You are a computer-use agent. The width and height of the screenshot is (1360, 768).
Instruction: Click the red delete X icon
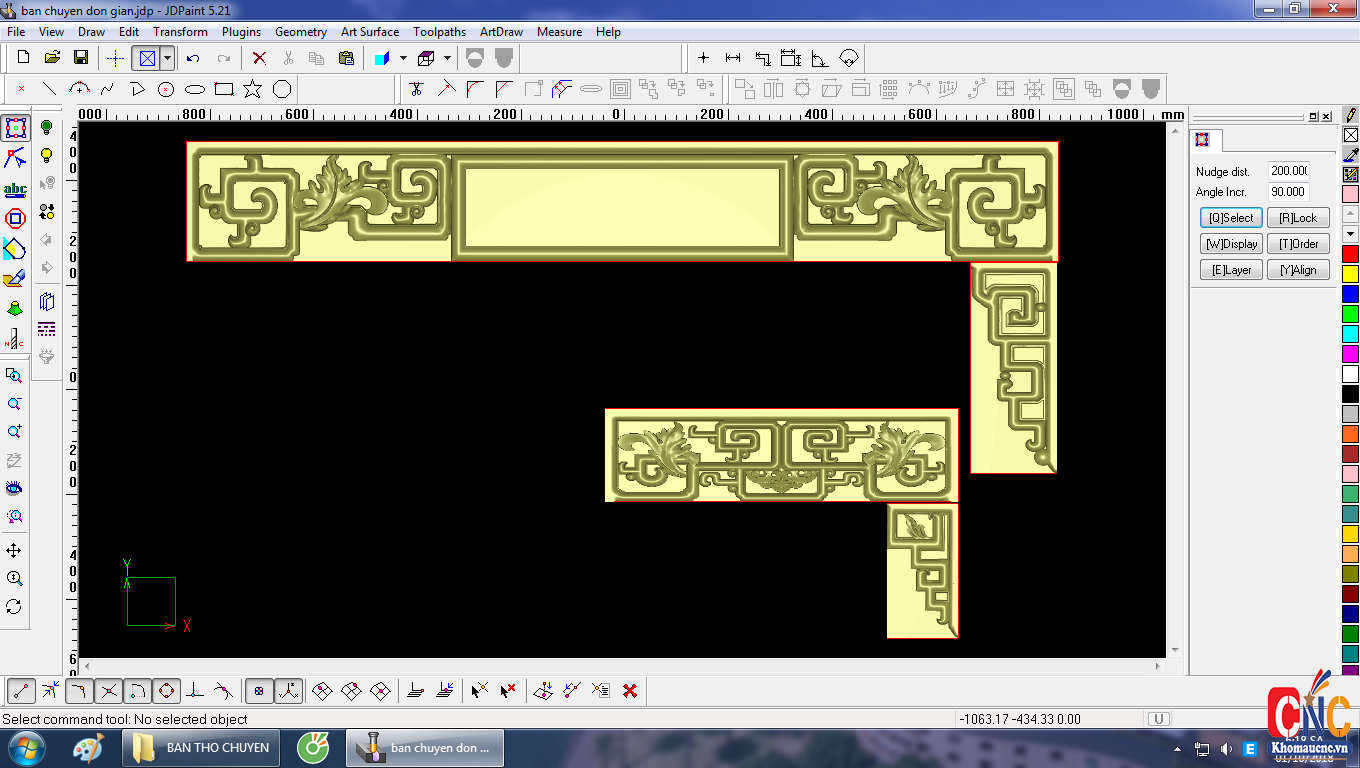click(259, 58)
